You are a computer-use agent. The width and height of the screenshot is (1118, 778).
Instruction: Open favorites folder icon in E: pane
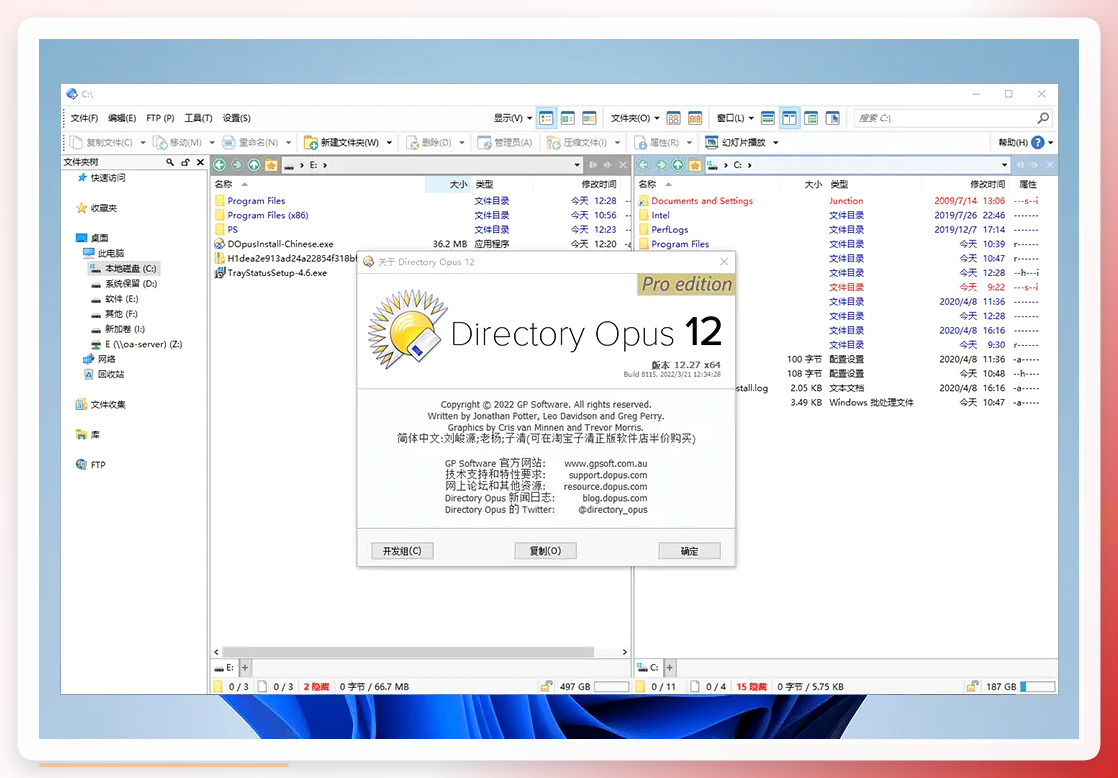point(271,165)
